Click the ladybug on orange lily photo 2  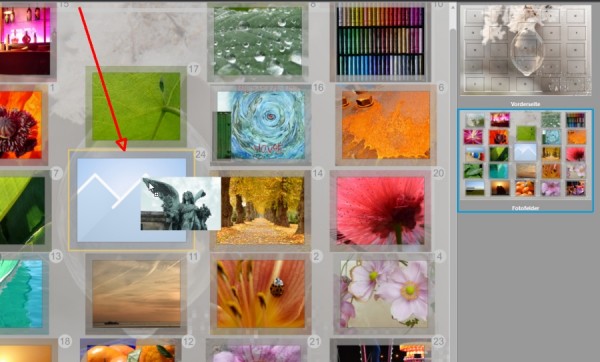pos(261,294)
